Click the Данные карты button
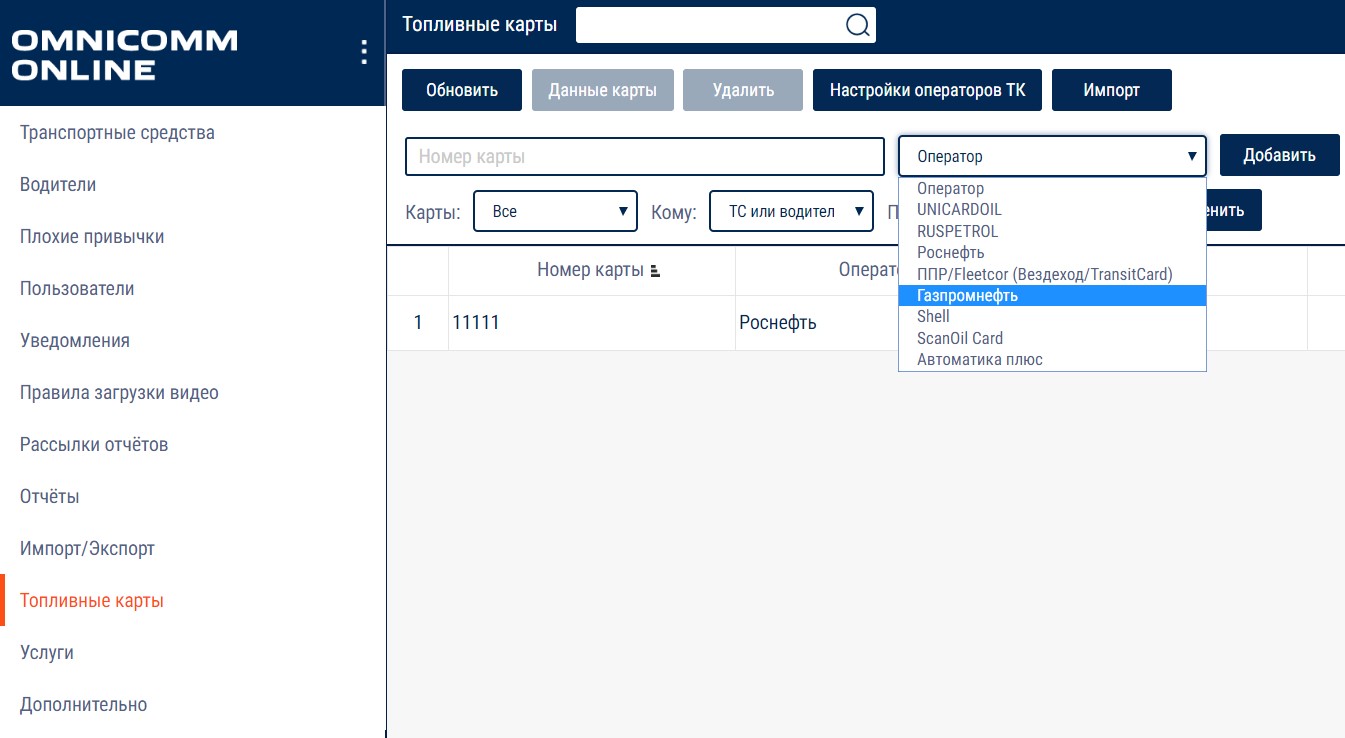Viewport: 1345px width, 738px height. point(603,90)
